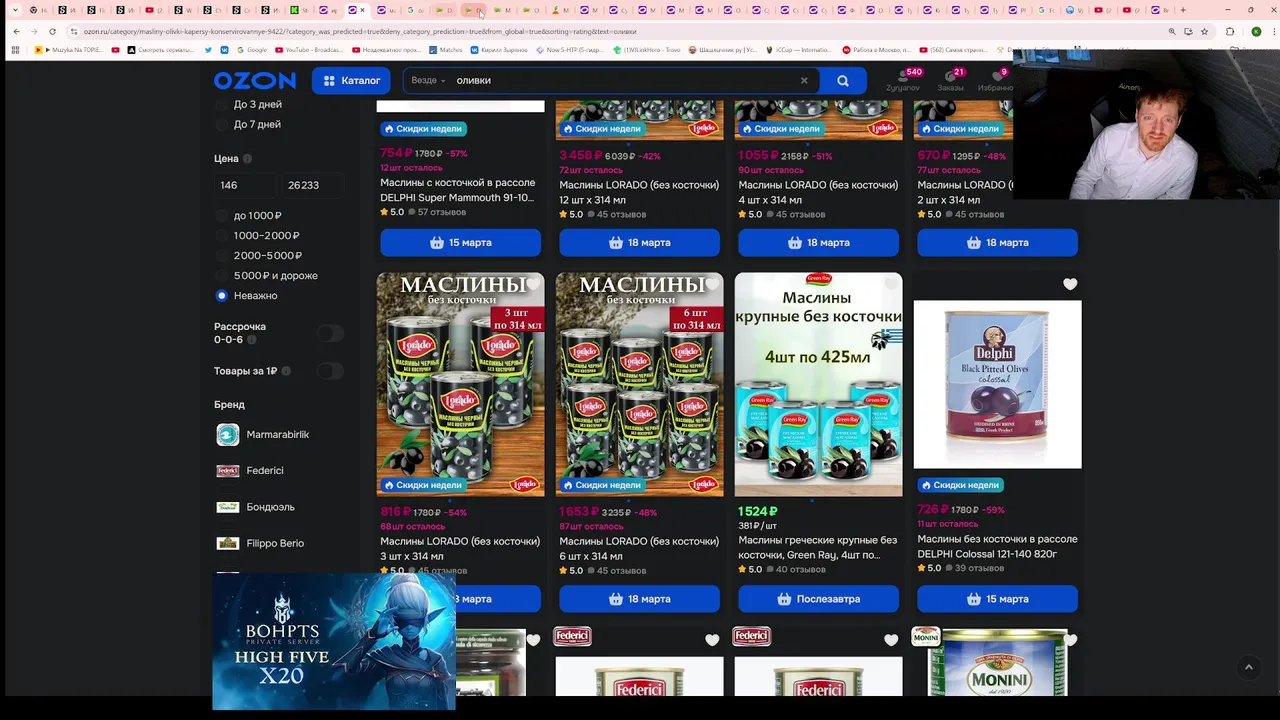Screen dimensions: 1280x720
Task: Click the info icon beside Товары за 1₽
Action: point(286,371)
